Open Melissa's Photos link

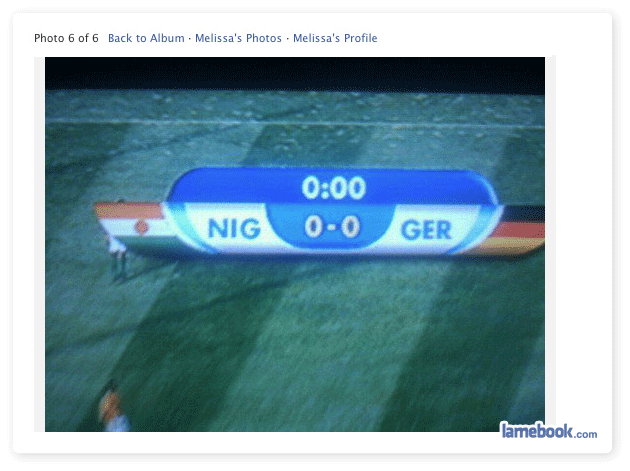[x=238, y=38]
